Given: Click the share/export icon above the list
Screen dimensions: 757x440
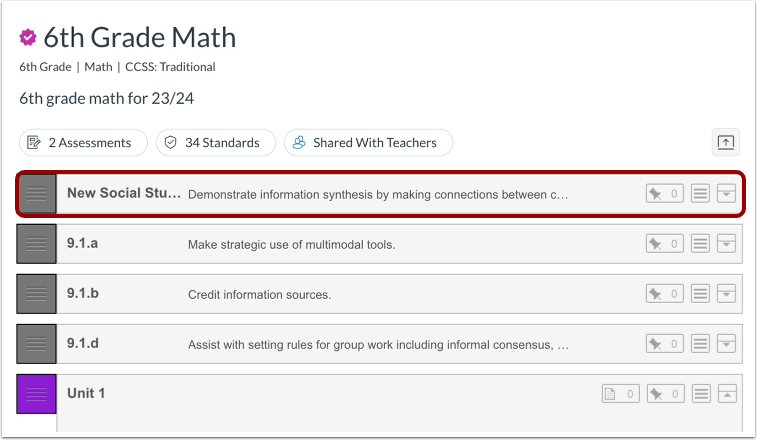Looking at the screenshot, I should [x=726, y=143].
